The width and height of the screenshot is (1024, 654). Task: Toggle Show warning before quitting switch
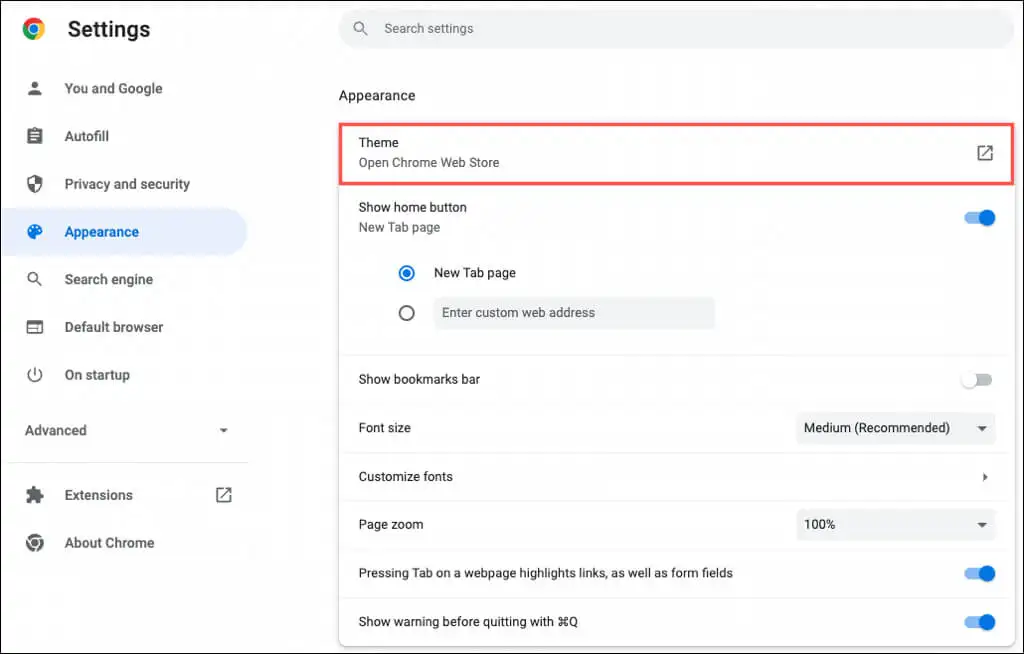[980, 622]
